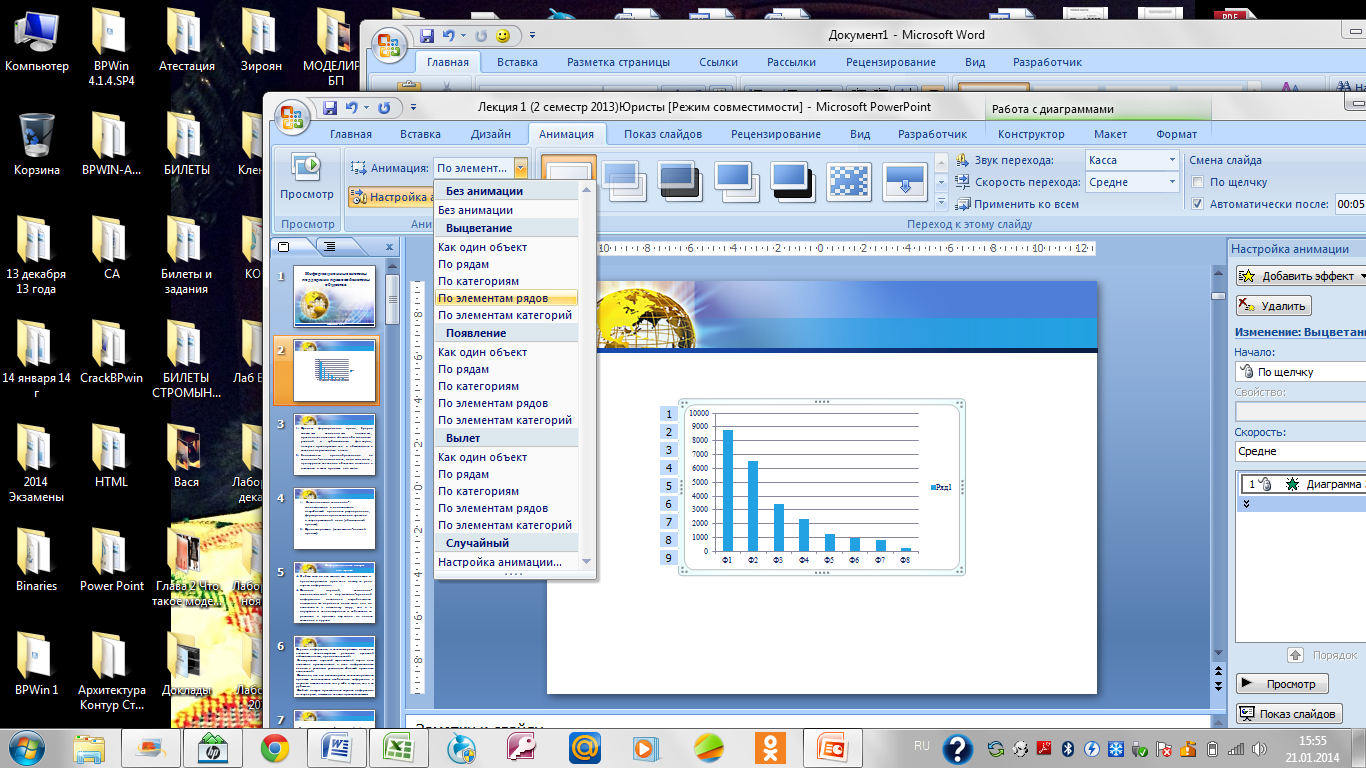Click the Показ слайдов button in animation pane
This screenshot has width=1366, height=768.
[1290, 713]
